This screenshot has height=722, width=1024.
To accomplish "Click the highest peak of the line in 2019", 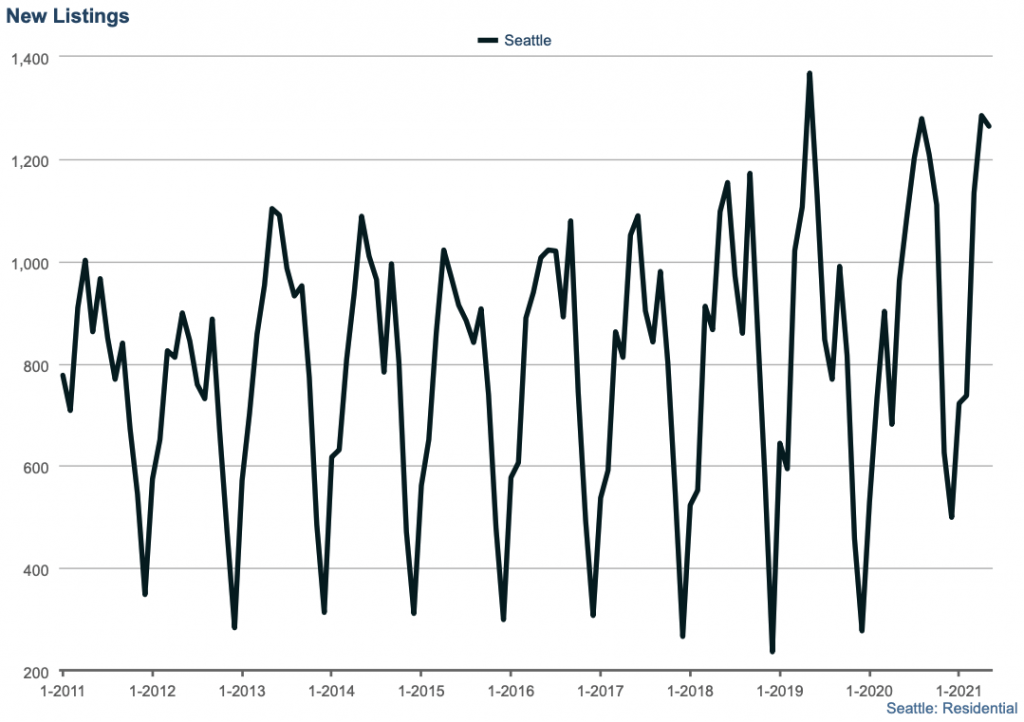I will [x=809, y=74].
